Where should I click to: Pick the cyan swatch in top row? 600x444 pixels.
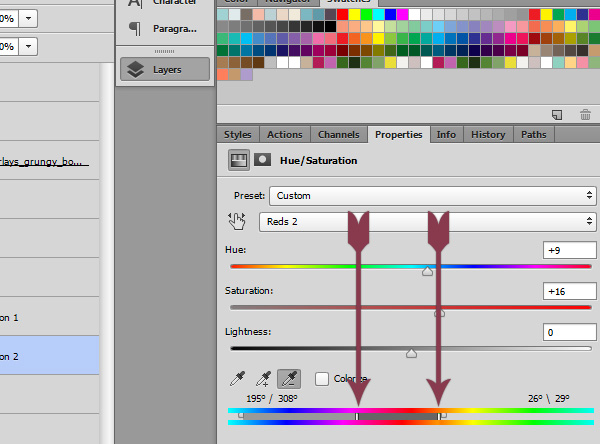click(x=378, y=15)
